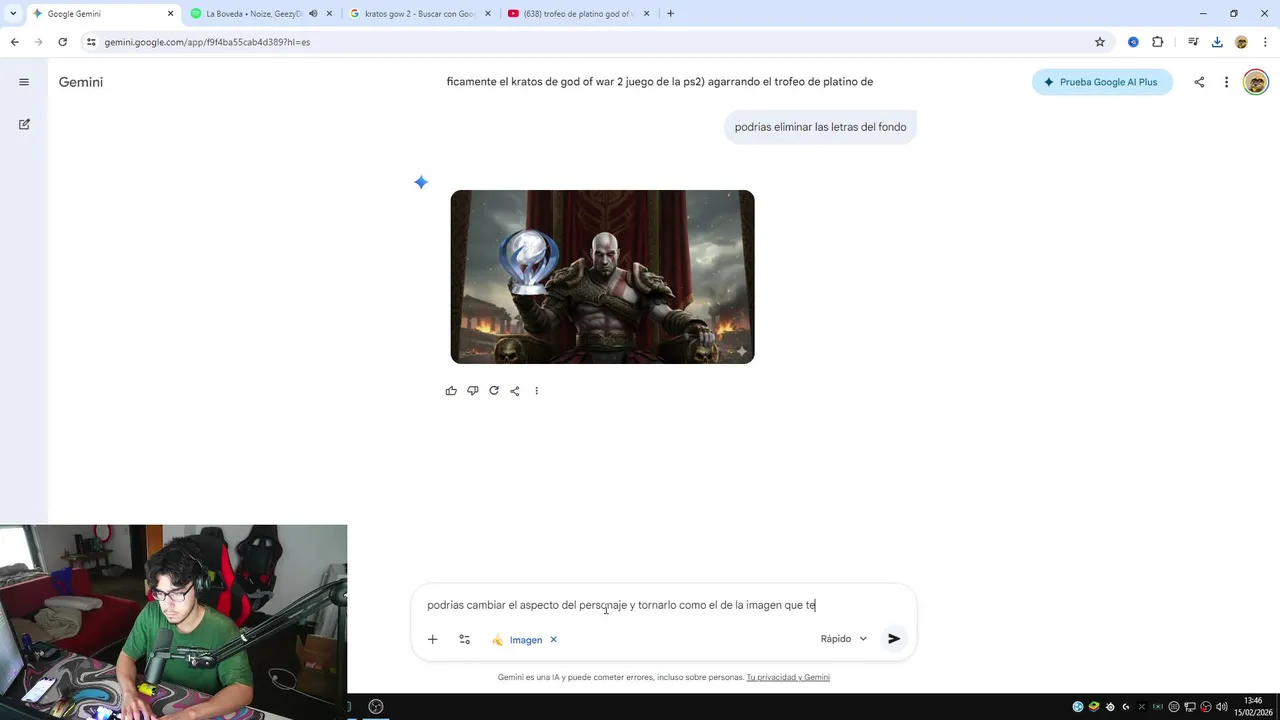The width and height of the screenshot is (1280, 720).
Task: Reload the page
Action: point(62,42)
